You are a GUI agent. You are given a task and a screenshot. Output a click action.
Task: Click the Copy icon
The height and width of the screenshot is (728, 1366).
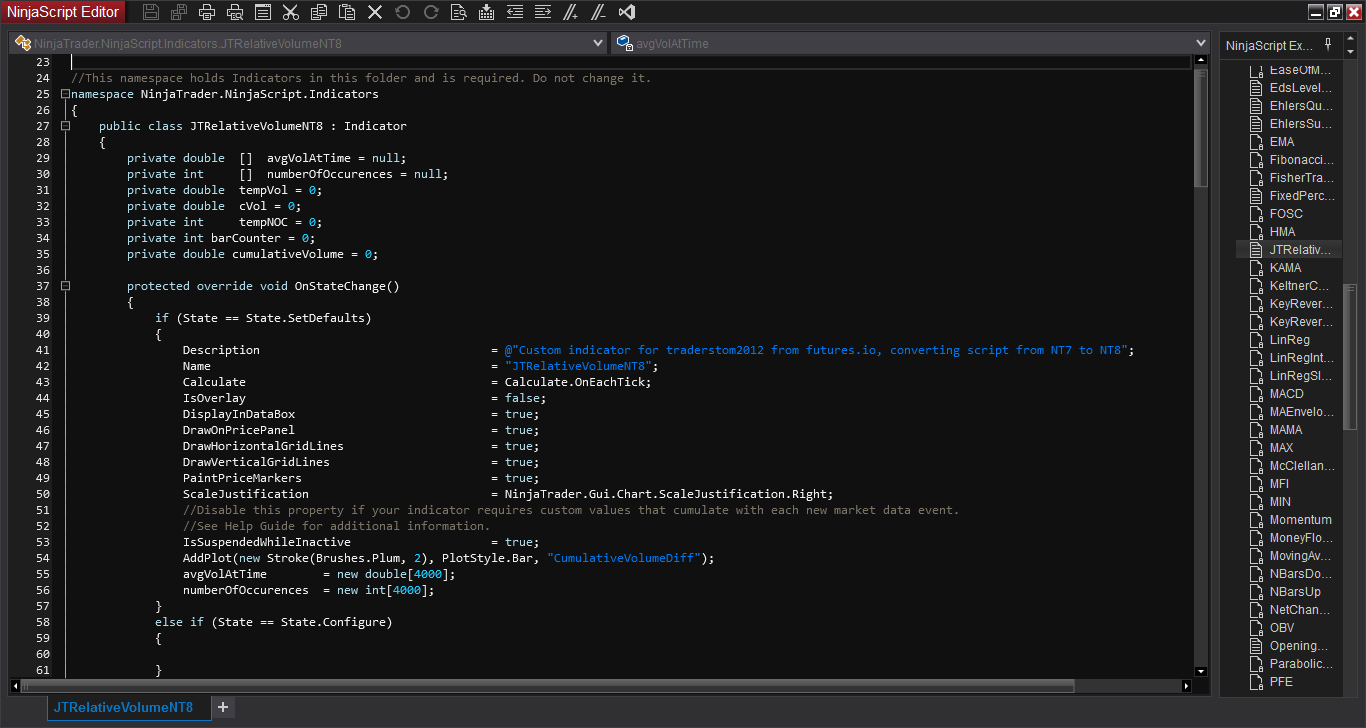point(319,12)
